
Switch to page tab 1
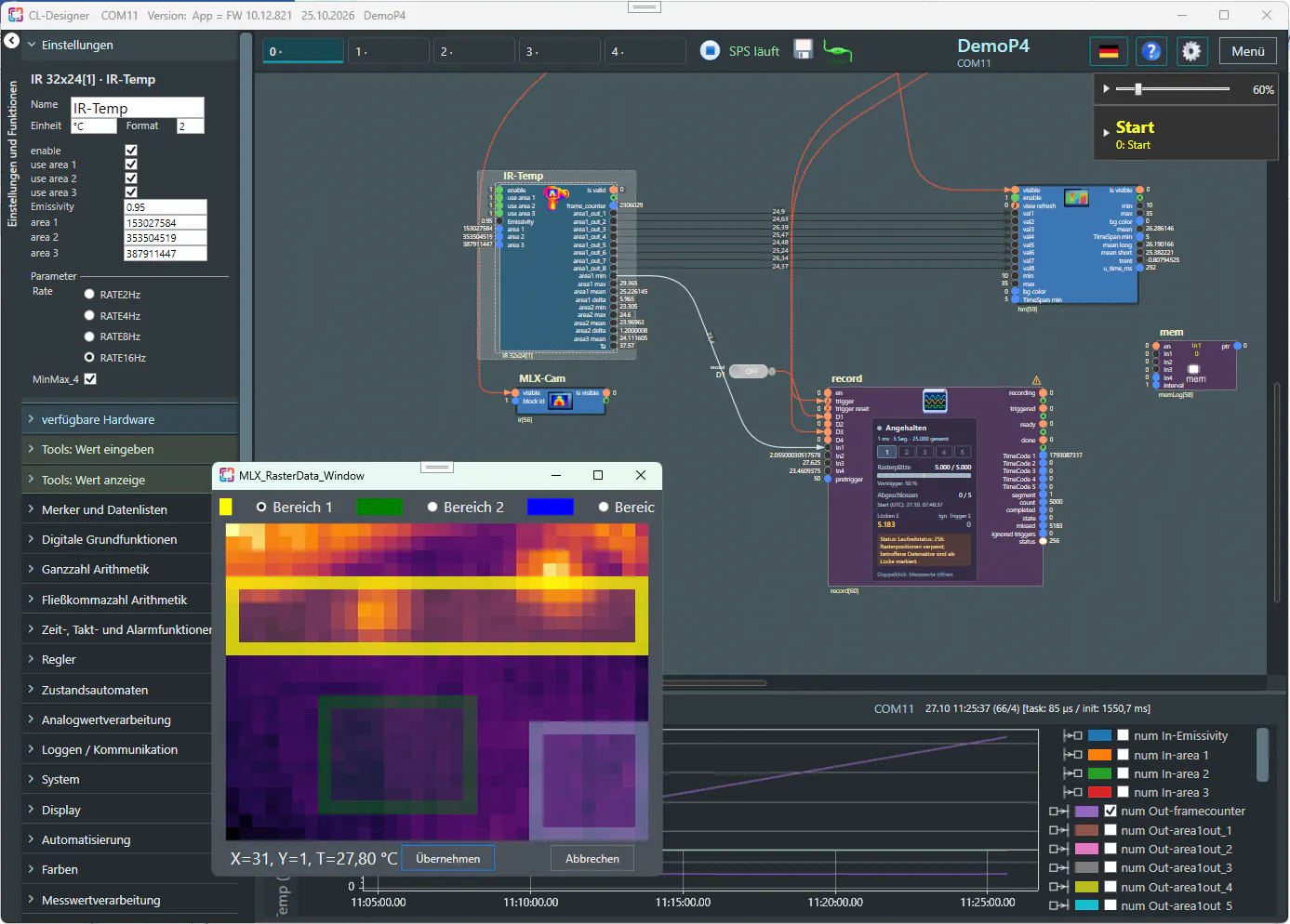coord(389,51)
